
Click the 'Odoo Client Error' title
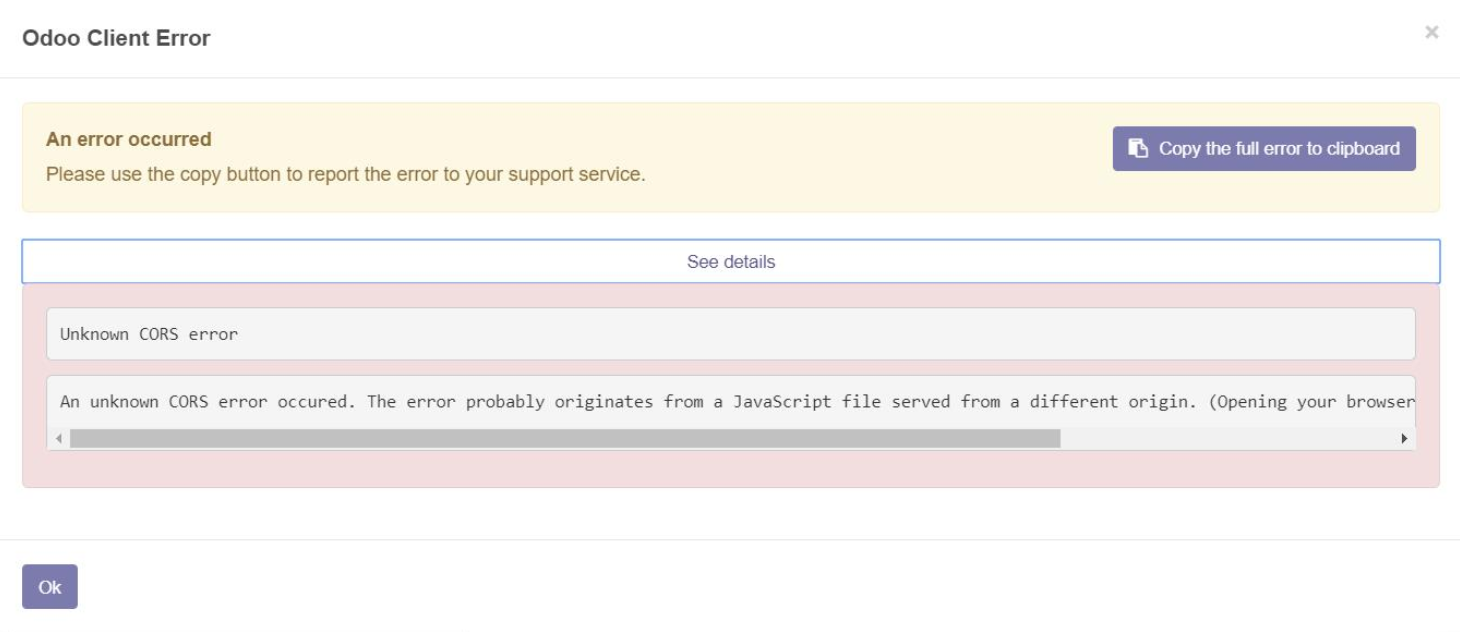pos(116,38)
